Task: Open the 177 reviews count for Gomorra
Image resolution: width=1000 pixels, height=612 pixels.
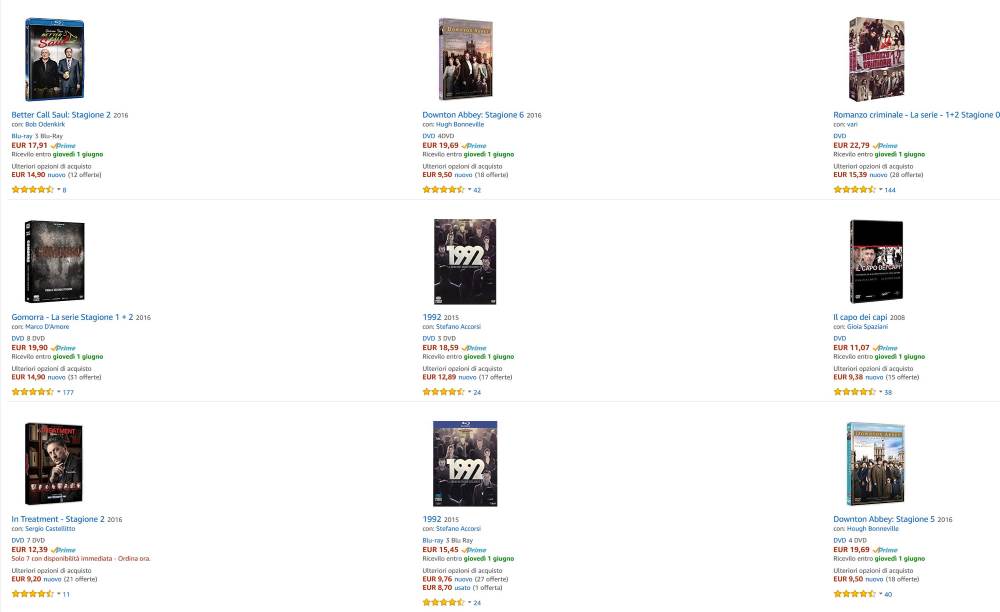Action: coord(68,393)
